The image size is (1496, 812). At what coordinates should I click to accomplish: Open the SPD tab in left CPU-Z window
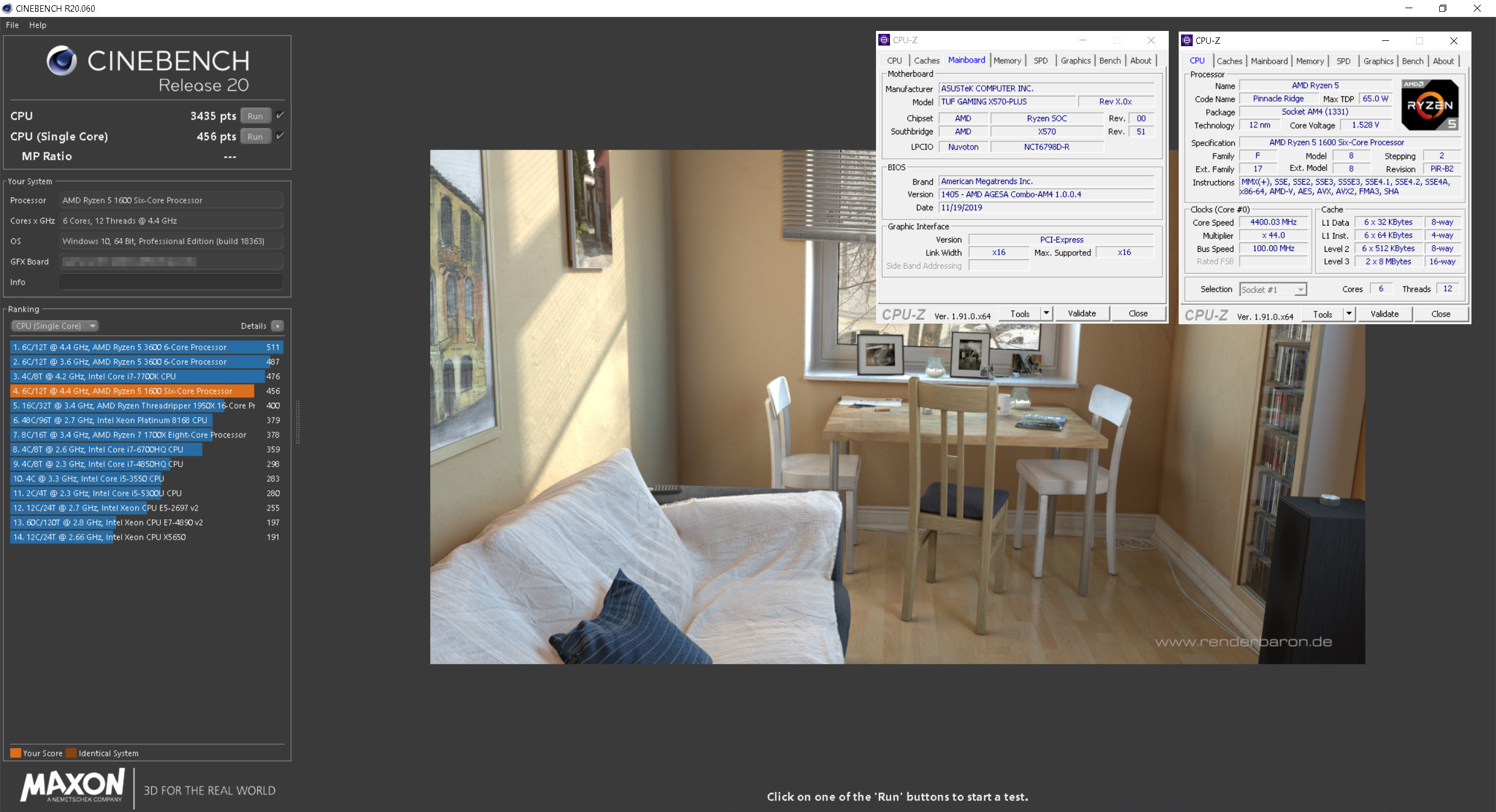tap(1041, 61)
